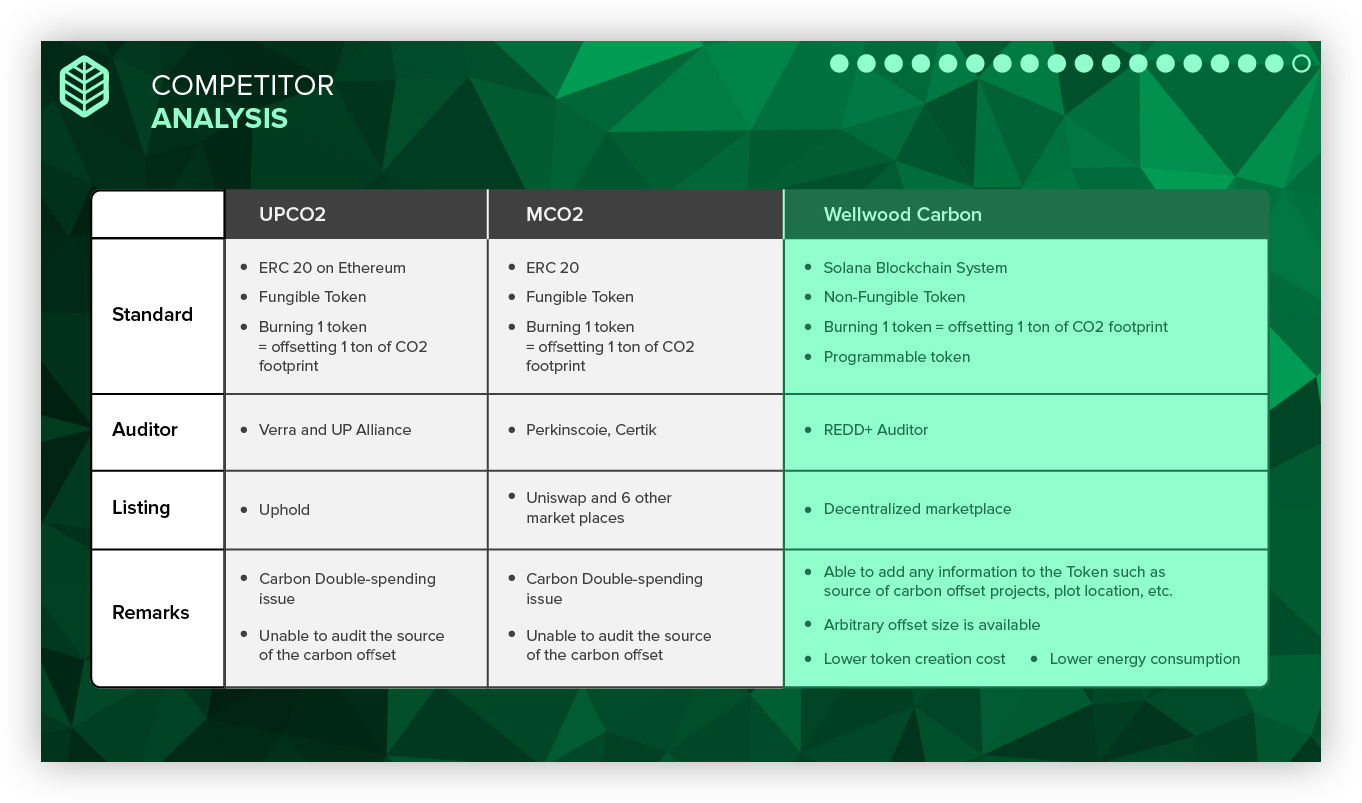The height and width of the screenshot is (803, 1362).
Task: Click "Able to add any information" remark
Action: click(998, 582)
